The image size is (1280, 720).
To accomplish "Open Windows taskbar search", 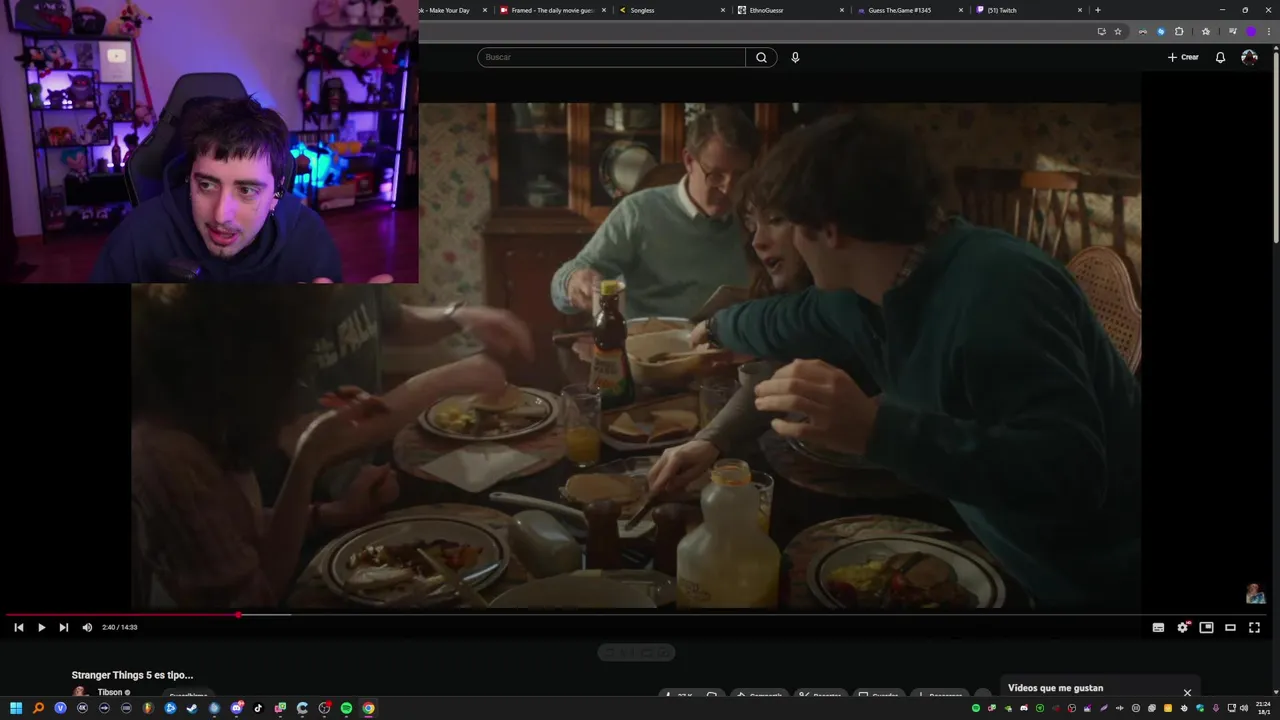I will point(38,708).
